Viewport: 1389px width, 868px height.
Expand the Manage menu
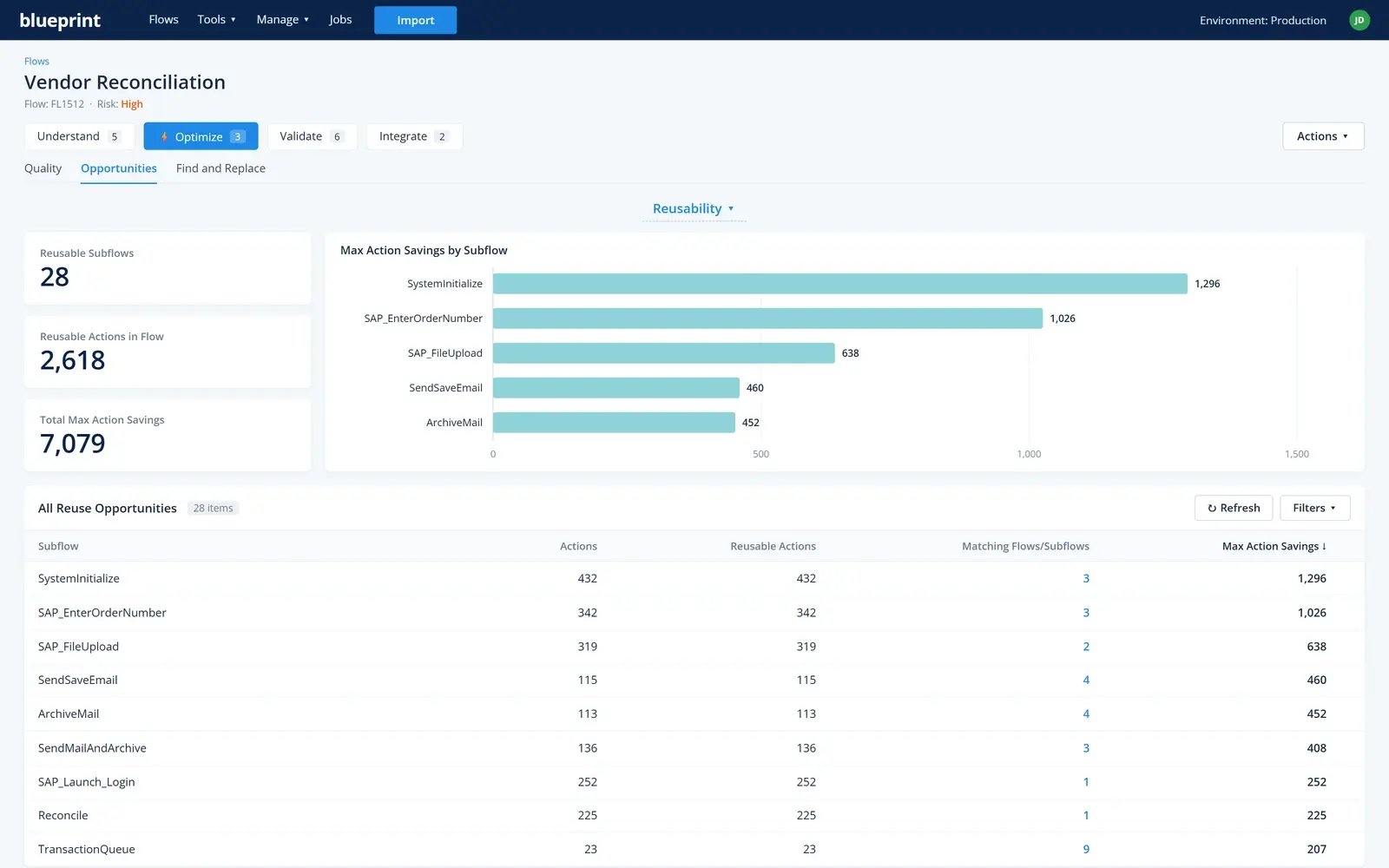point(282,19)
